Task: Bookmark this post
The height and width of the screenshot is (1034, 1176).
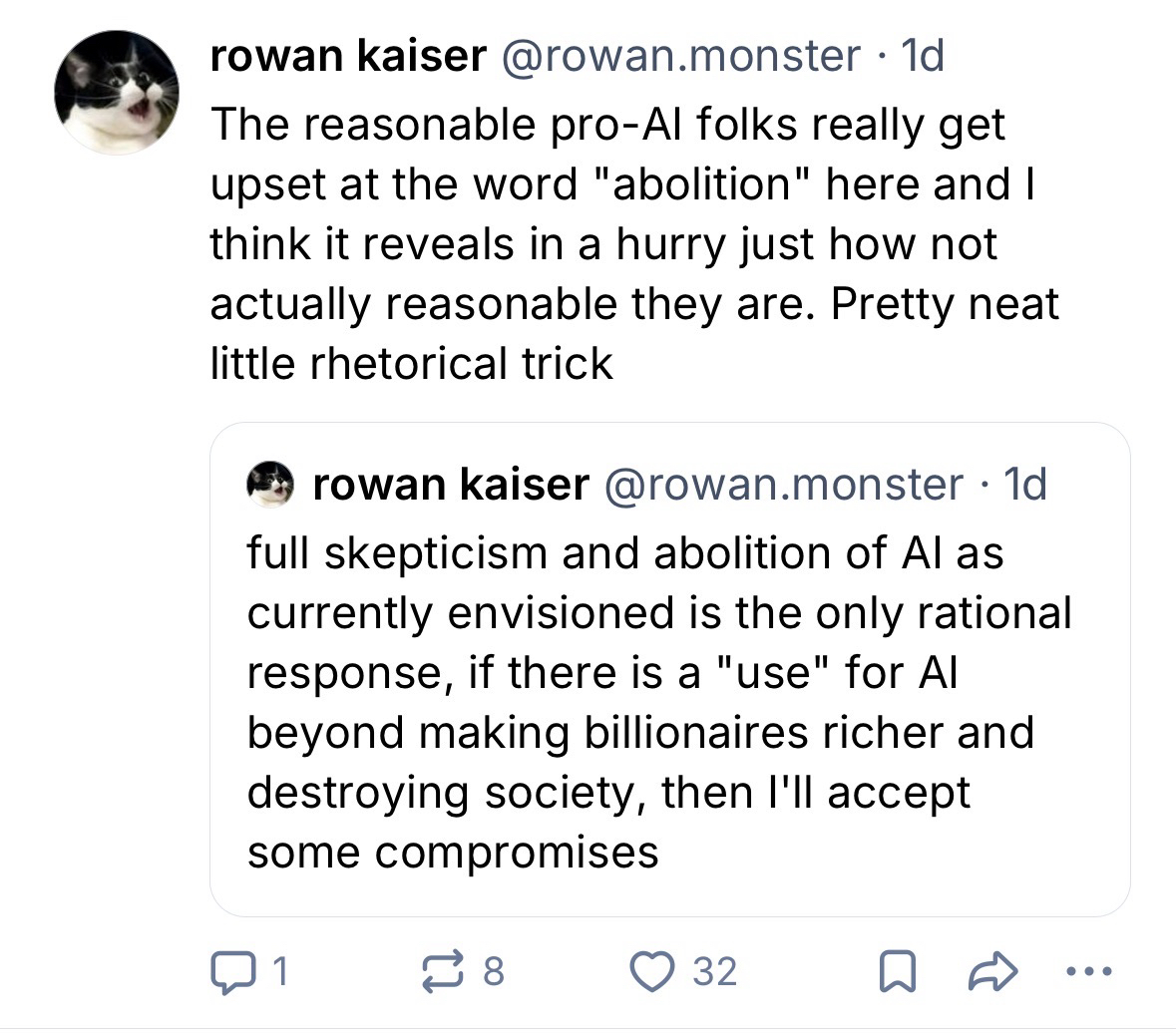Action: pos(898,972)
